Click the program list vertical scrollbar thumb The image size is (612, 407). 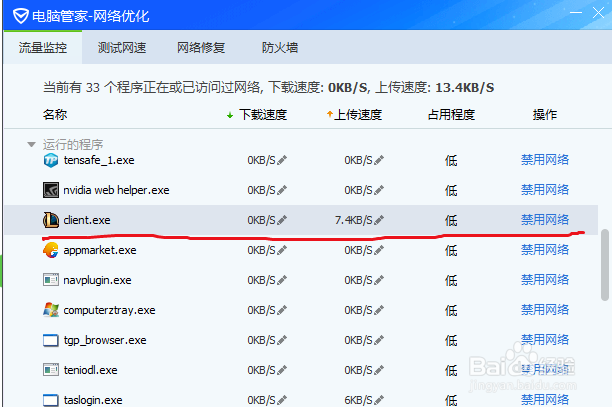605,265
